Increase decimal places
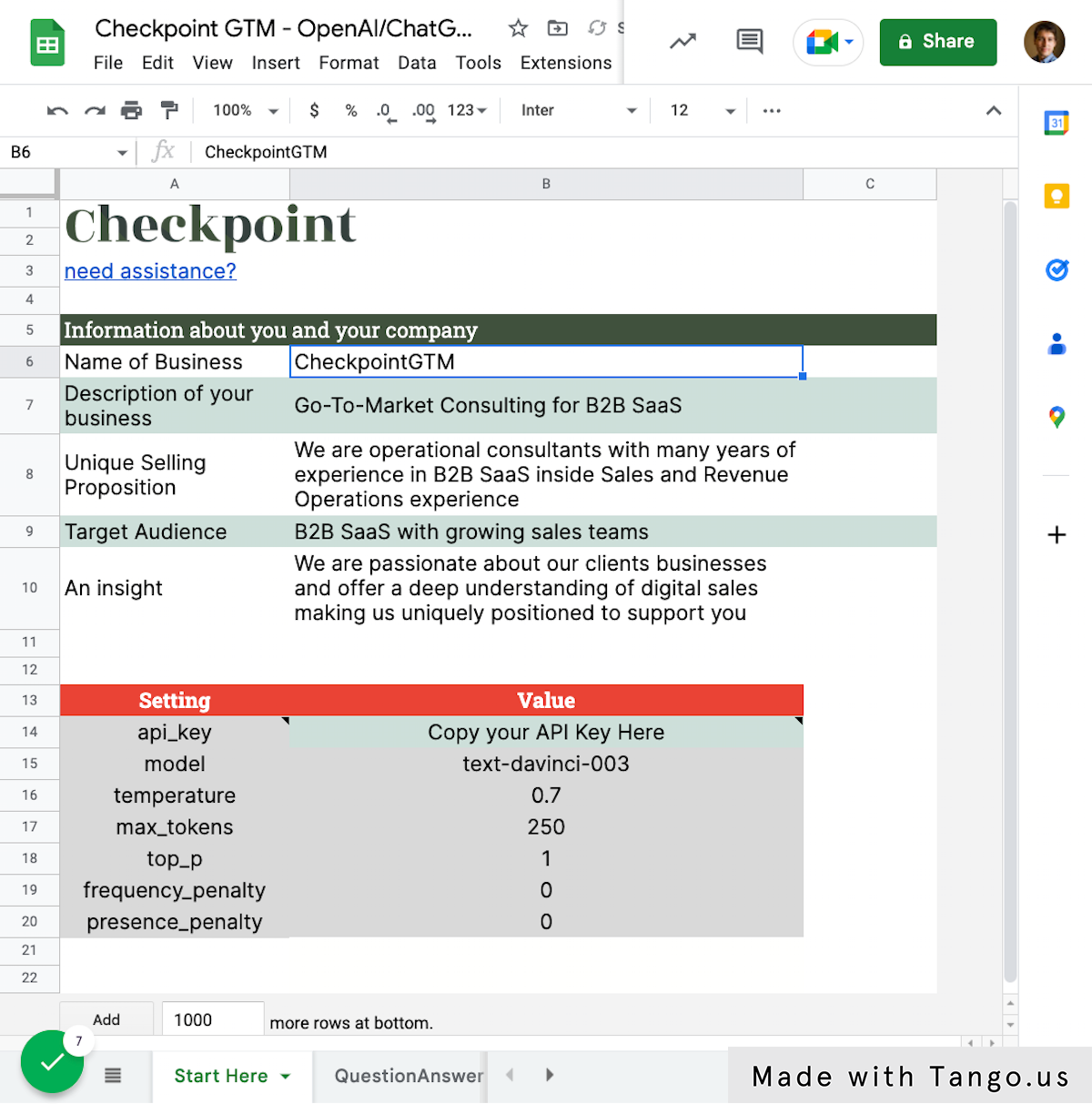The image size is (1092, 1104). coord(424,112)
